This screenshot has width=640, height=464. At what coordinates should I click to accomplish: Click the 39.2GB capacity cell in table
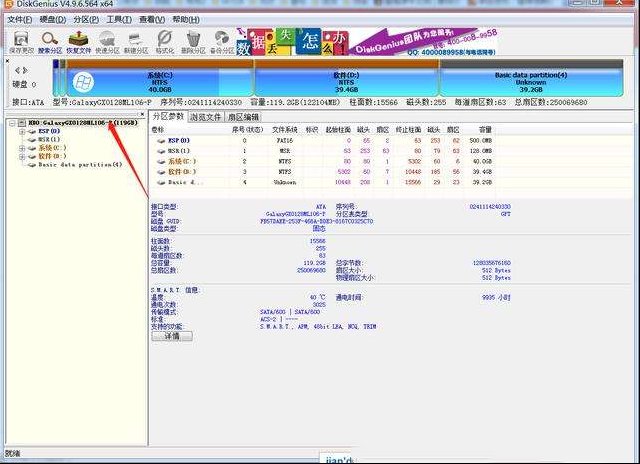point(482,182)
